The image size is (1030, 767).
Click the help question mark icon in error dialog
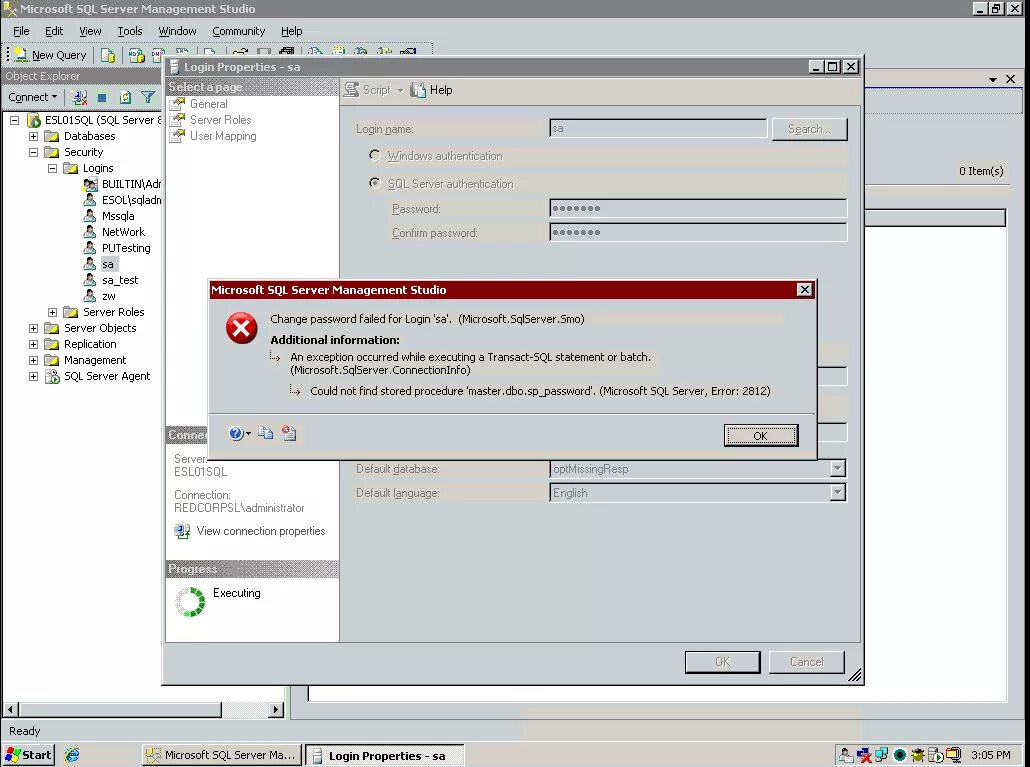pos(236,433)
